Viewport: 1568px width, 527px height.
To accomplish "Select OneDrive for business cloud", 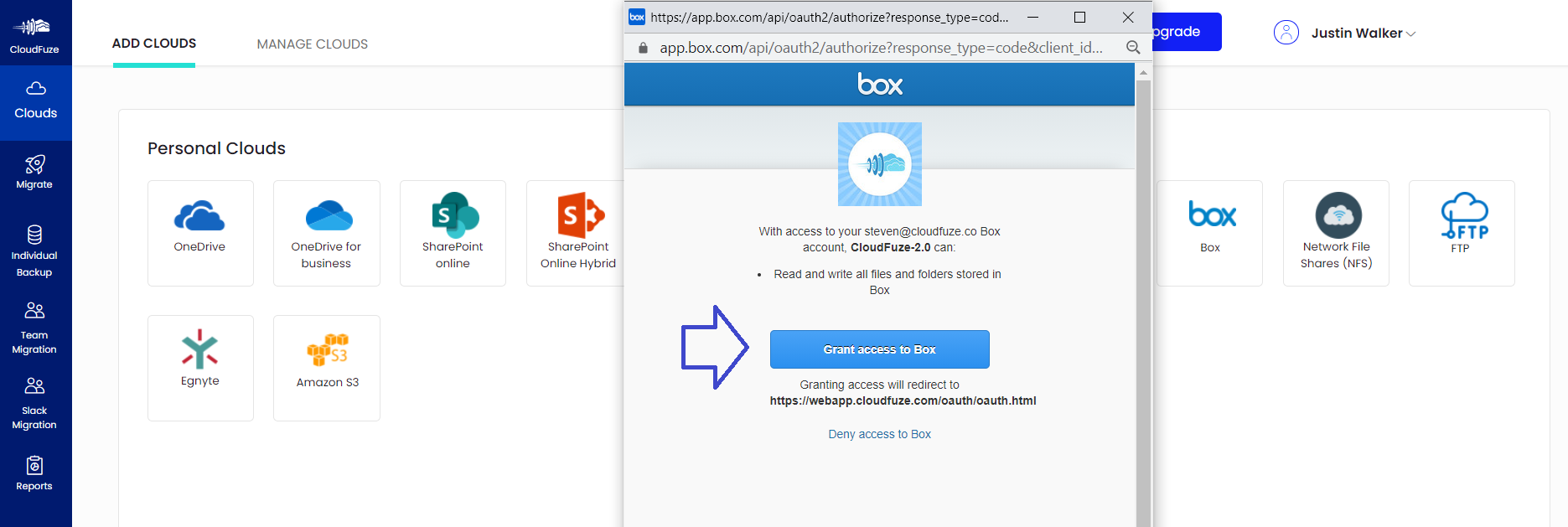I will point(327,233).
